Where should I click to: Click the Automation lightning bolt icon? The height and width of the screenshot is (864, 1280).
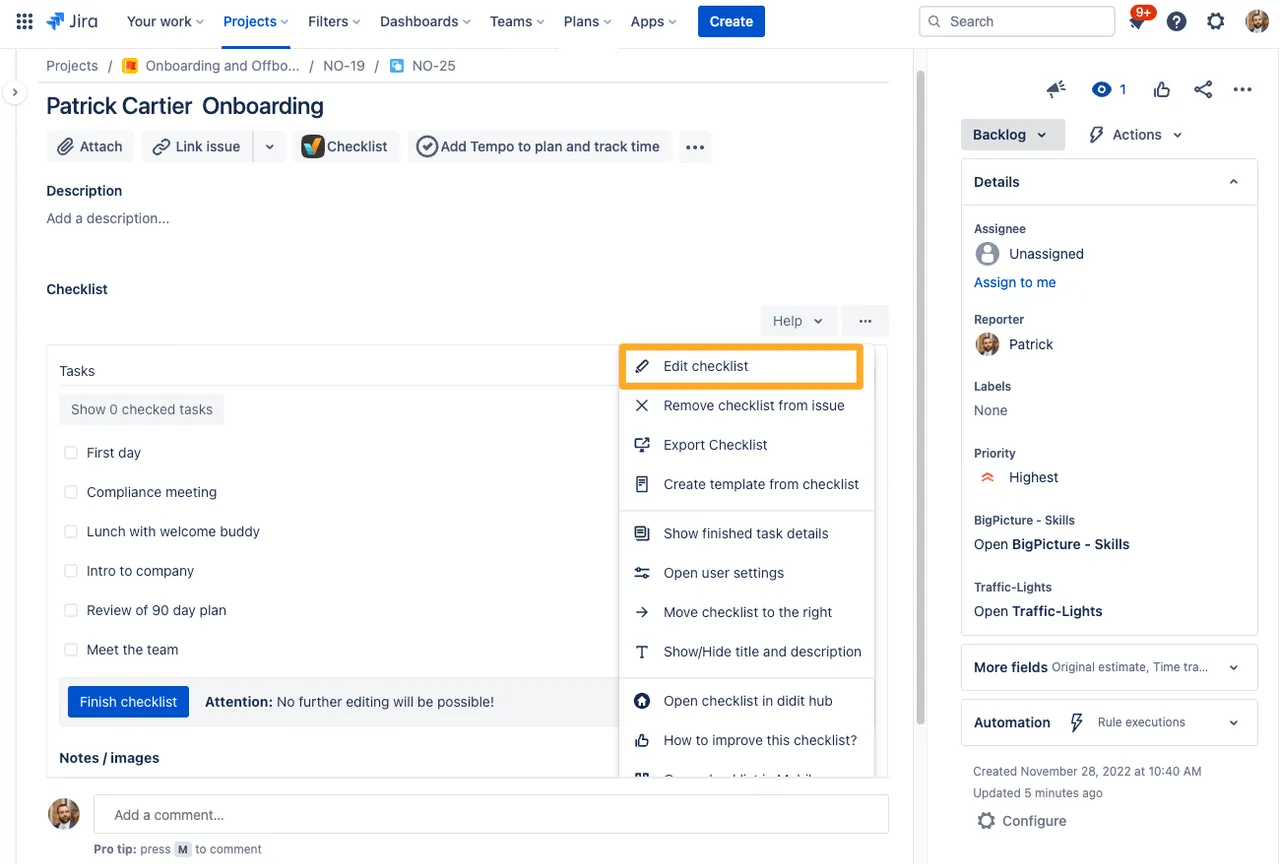point(1076,722)
